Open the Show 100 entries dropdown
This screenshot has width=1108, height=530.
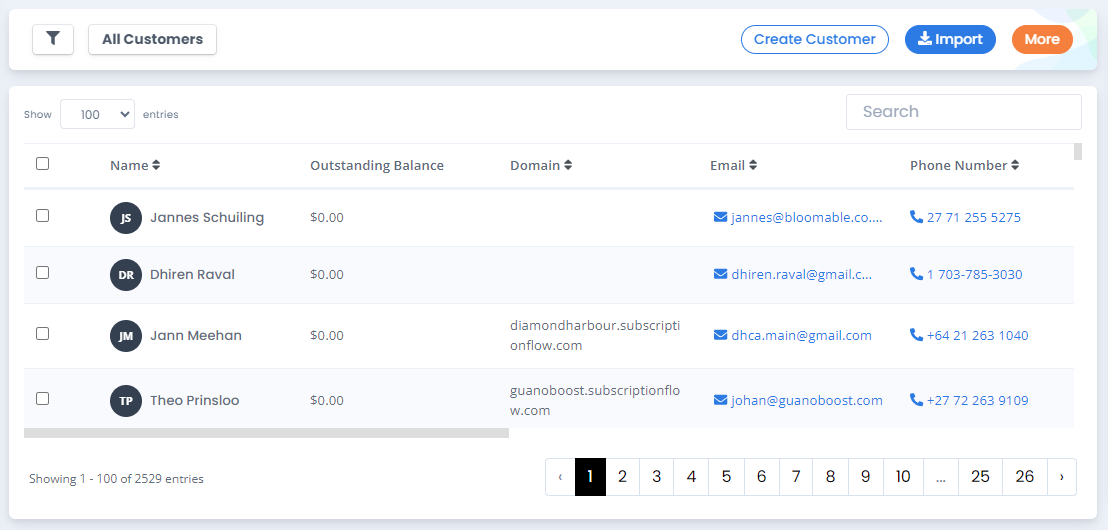coord(98,114)
